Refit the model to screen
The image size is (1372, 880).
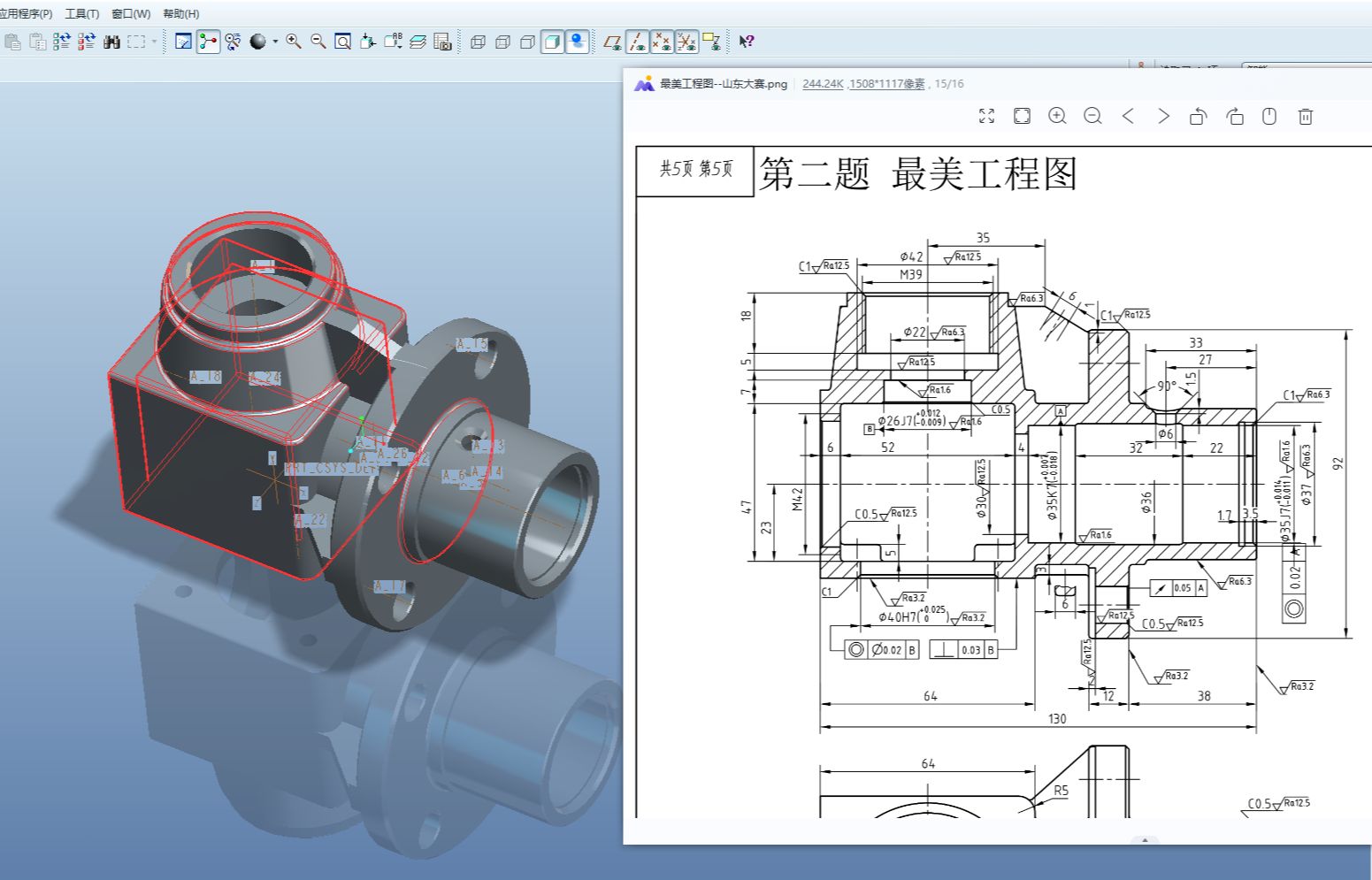coord(343,42)
